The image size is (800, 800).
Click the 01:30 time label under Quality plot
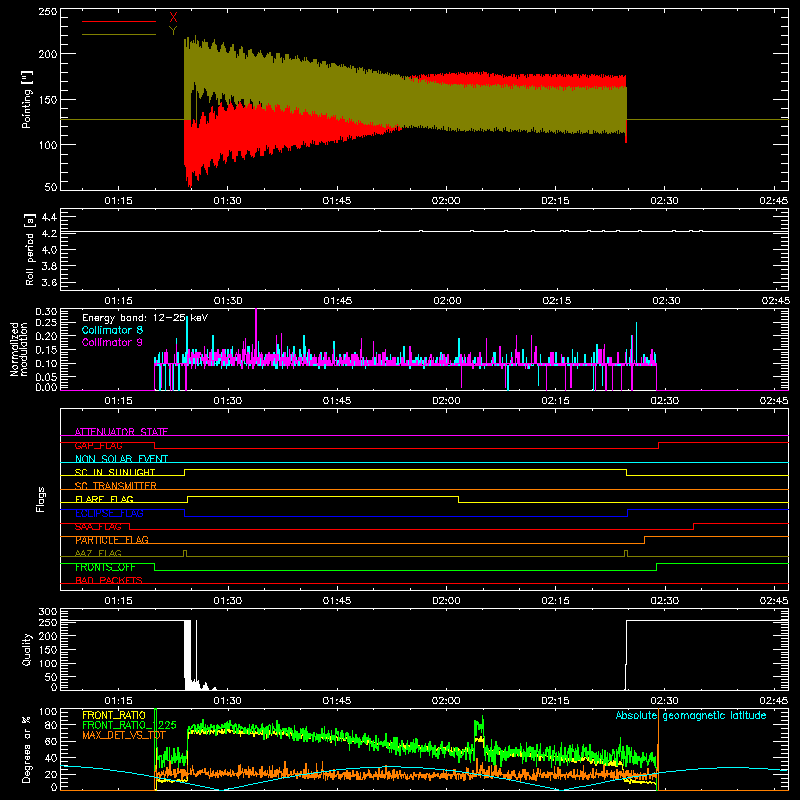click(x=228, y=701)
